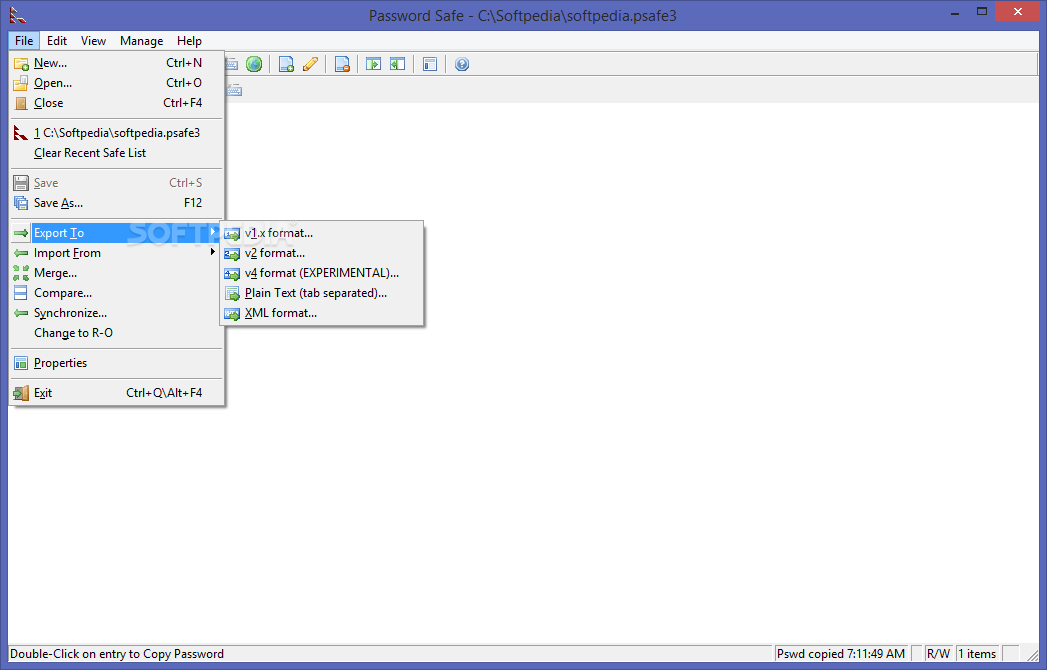Click the R/W status bar indicator
1047x670 pixels.
tap(938, 654)
